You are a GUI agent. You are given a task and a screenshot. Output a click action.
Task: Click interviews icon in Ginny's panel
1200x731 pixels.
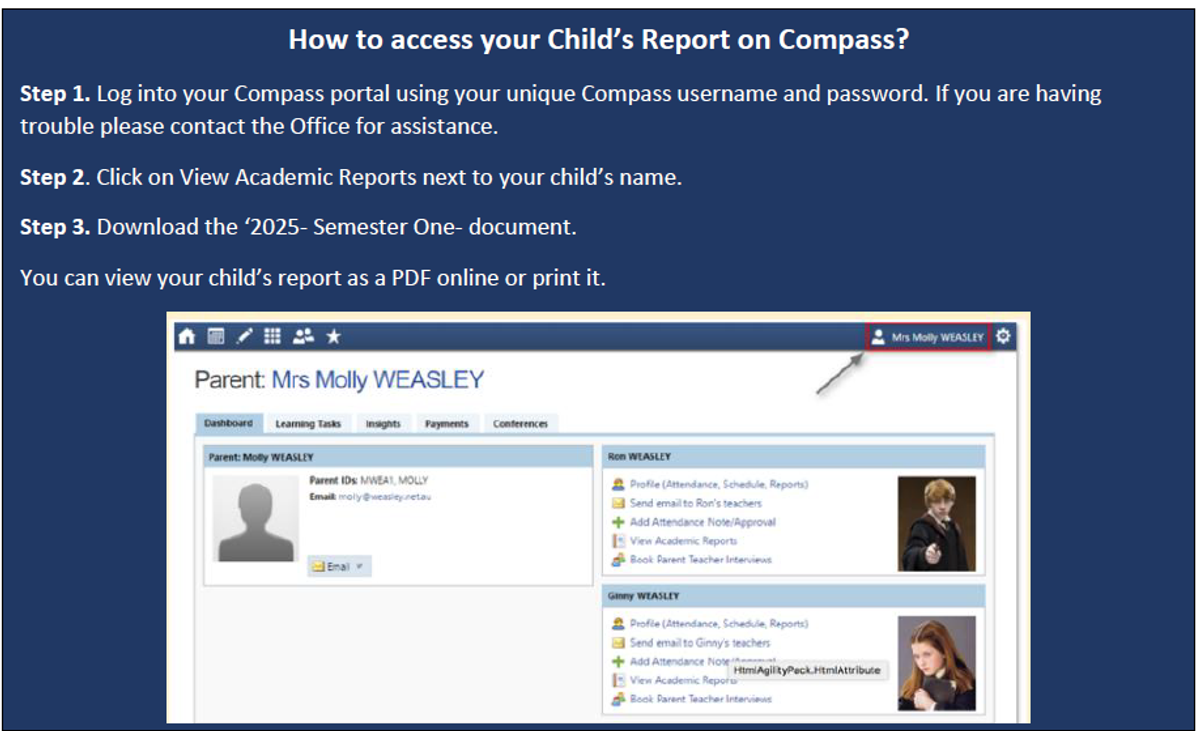618,699
